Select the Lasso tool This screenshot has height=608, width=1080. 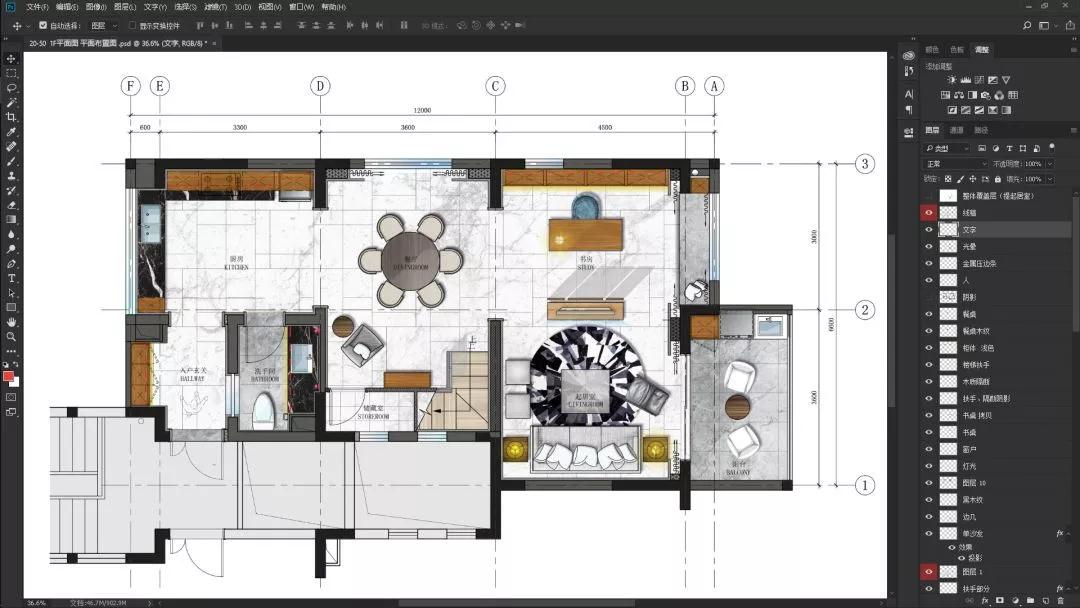click(11, 88)
